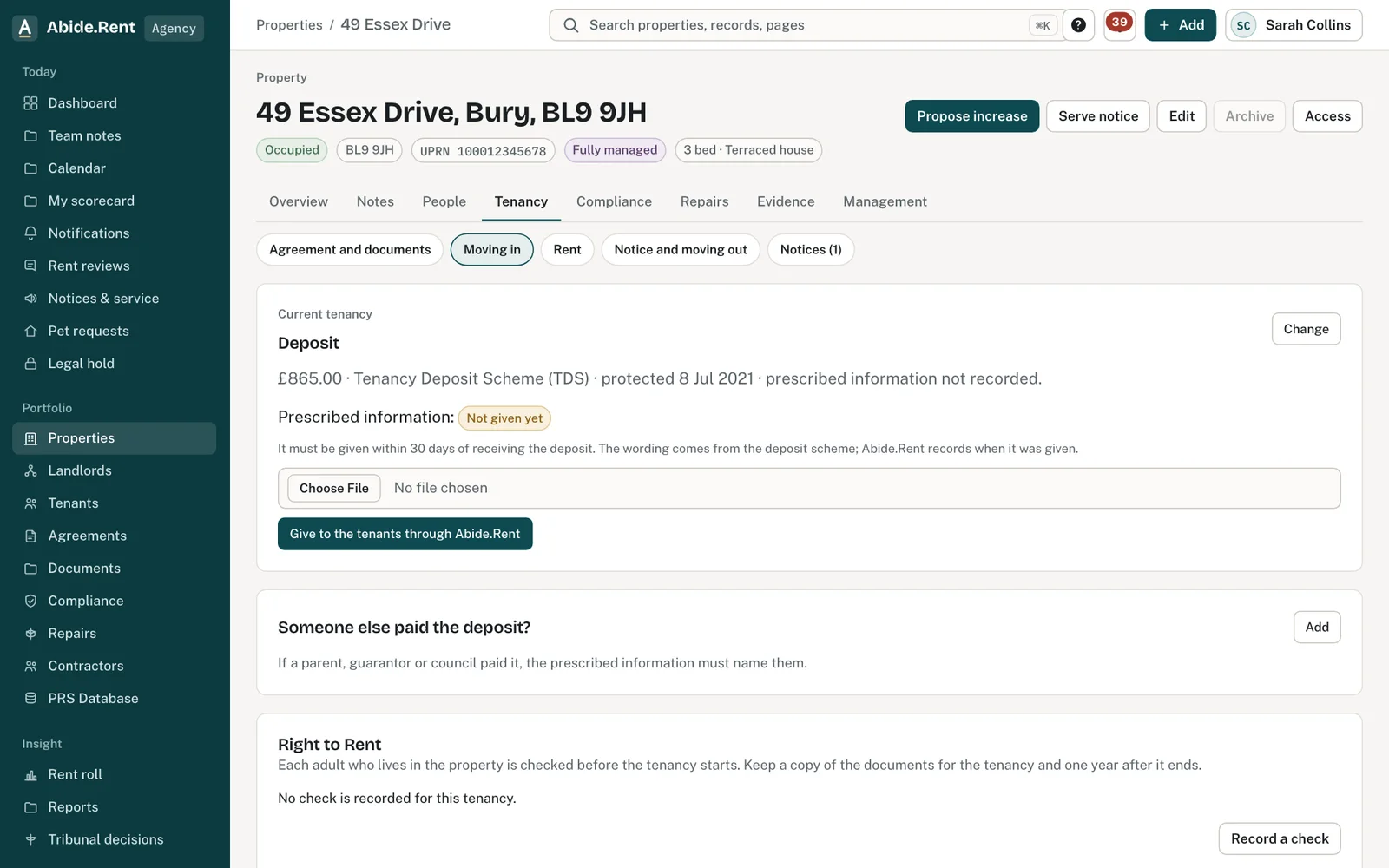Viewport: 1389px width, 868px height.
Task: Click the Tribunal decisions scales icon
Action: click(x=30, y=839)
